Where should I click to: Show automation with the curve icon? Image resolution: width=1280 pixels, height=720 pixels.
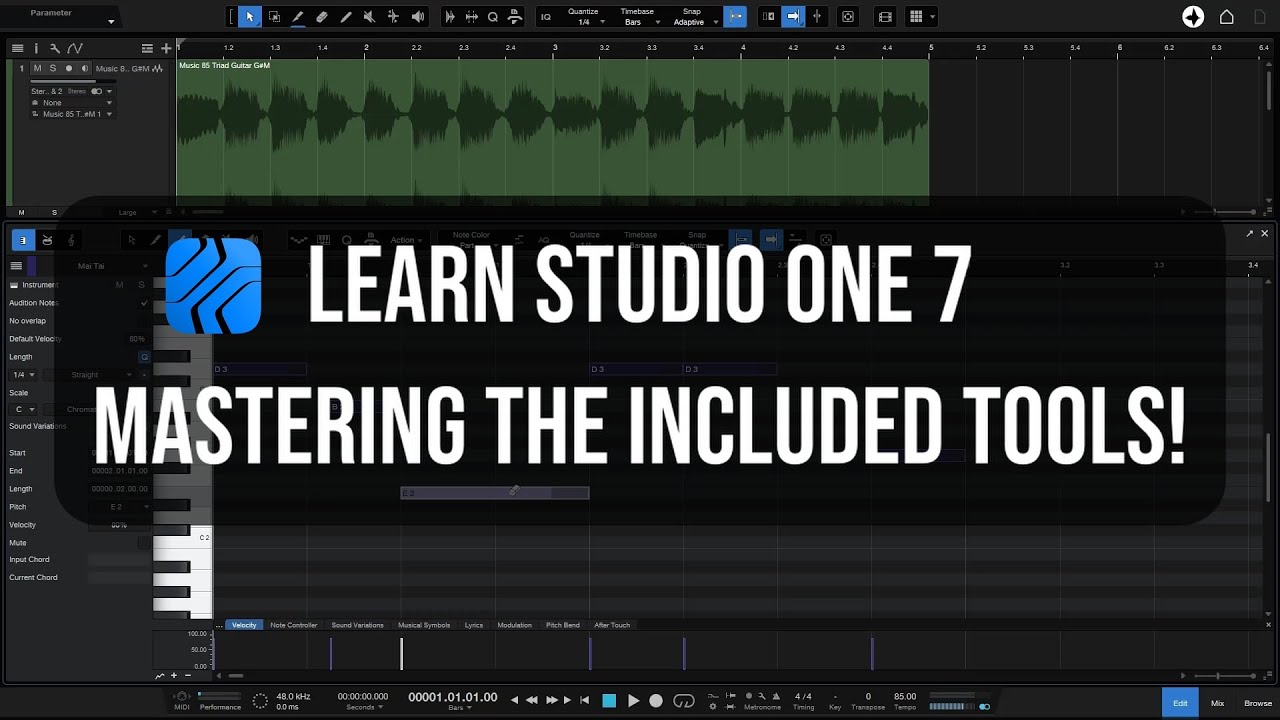click(73, 48)
